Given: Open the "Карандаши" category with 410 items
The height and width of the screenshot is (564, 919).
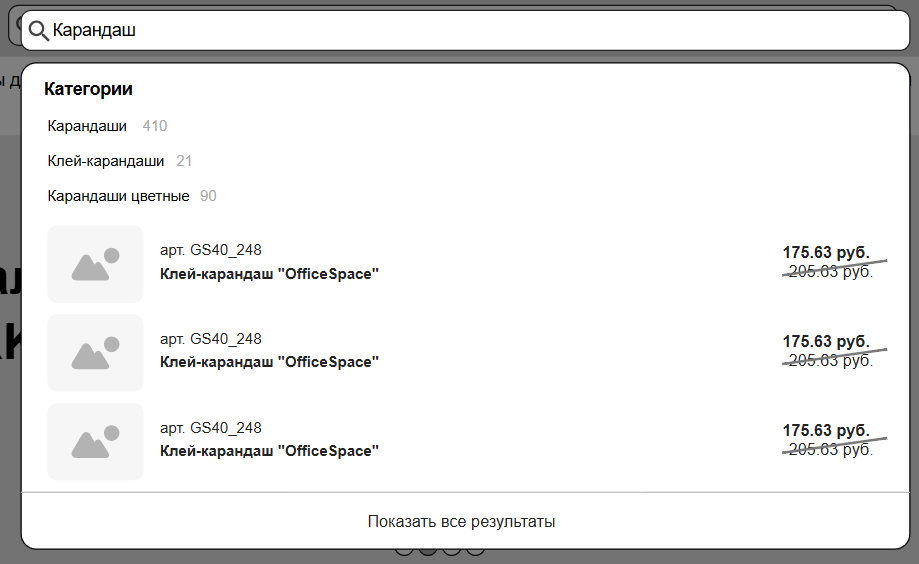Looking at the screenshot, I should click(87, 126).
